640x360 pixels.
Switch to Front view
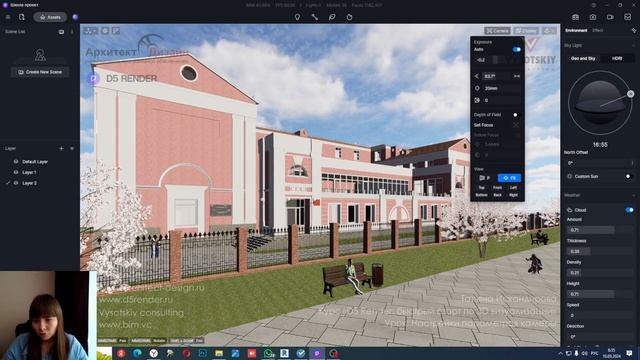(497, 188)
